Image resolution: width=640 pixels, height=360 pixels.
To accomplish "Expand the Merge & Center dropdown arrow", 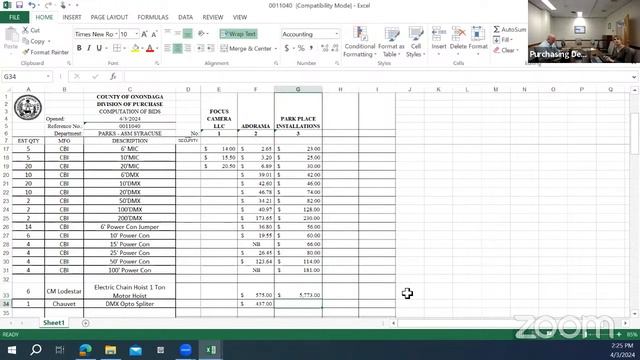I will point(276,49).
